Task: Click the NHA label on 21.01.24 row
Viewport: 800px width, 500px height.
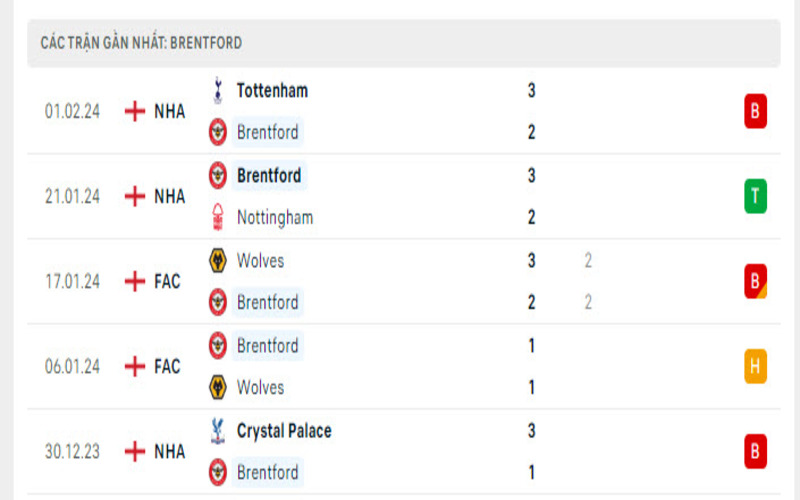Action: (x=169, y=196)
